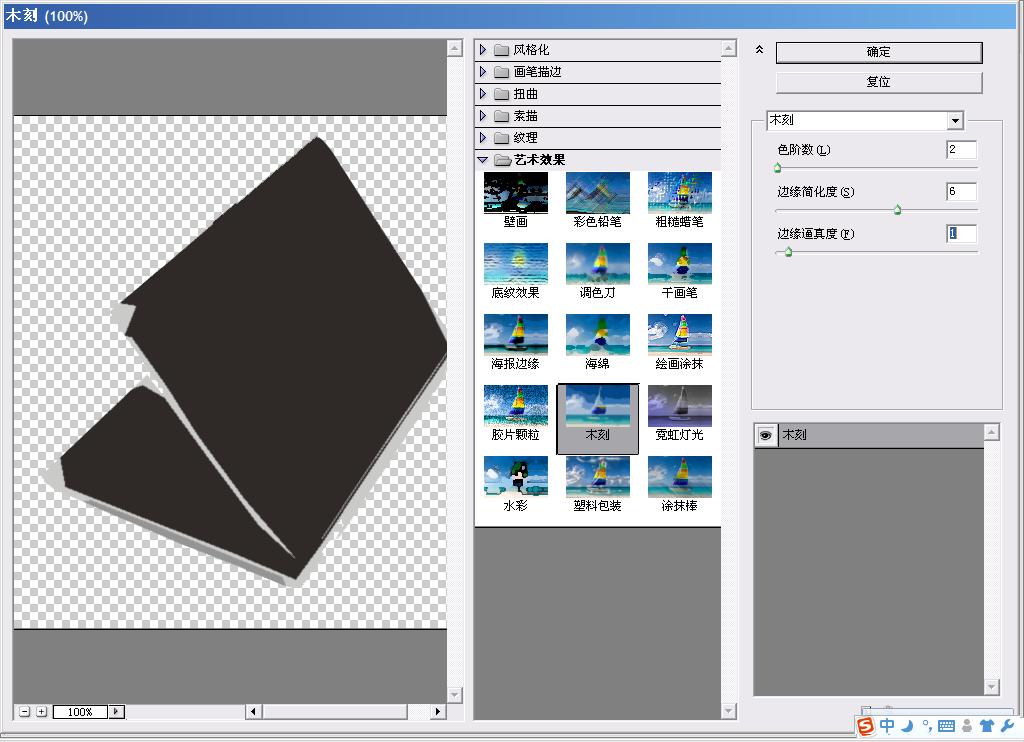Click the 100% zoom value field
The image size is (1024, 742).
tap(80, 711)
